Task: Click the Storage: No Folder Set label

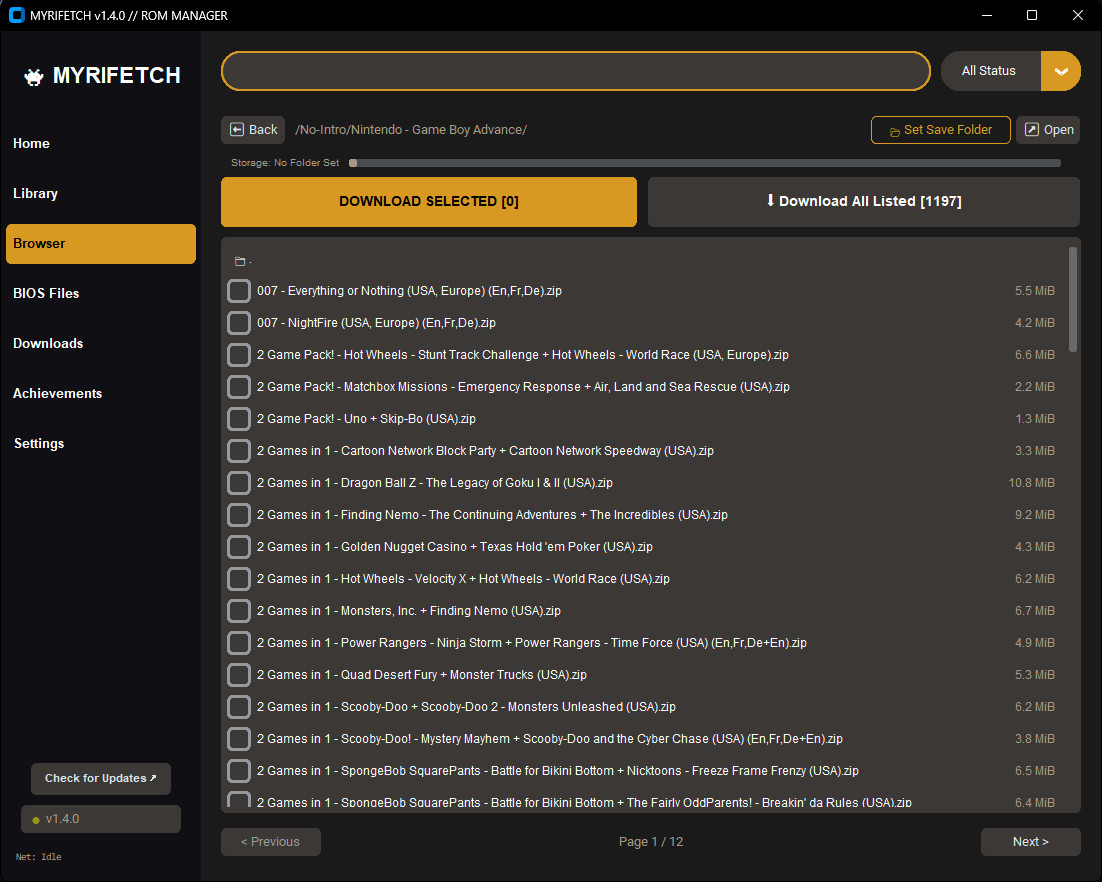Action: click(x=285, y=163)
